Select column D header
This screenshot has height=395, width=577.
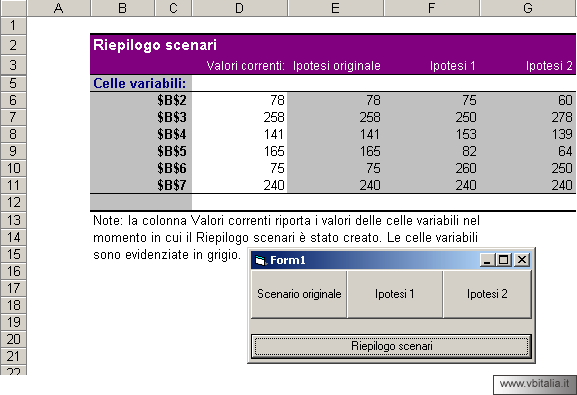coord(240,8)
